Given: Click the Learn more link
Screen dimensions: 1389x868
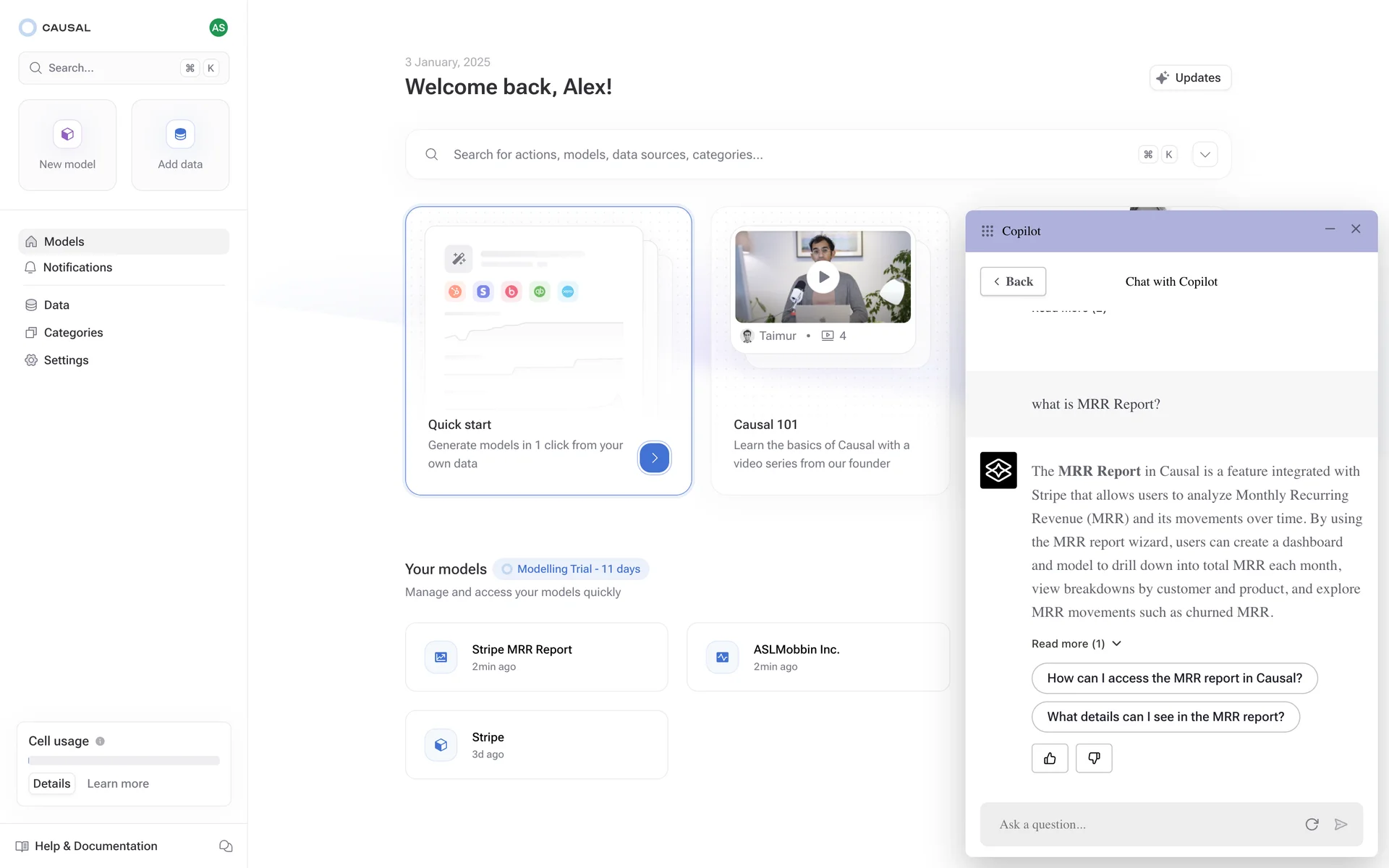Looking at the screenshot, I should point(118,784).
